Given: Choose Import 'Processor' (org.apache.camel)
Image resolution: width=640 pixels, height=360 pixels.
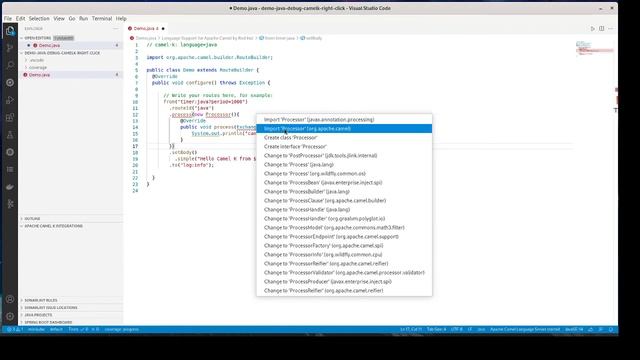Looking at the screenshot, I should pos(344,129).
